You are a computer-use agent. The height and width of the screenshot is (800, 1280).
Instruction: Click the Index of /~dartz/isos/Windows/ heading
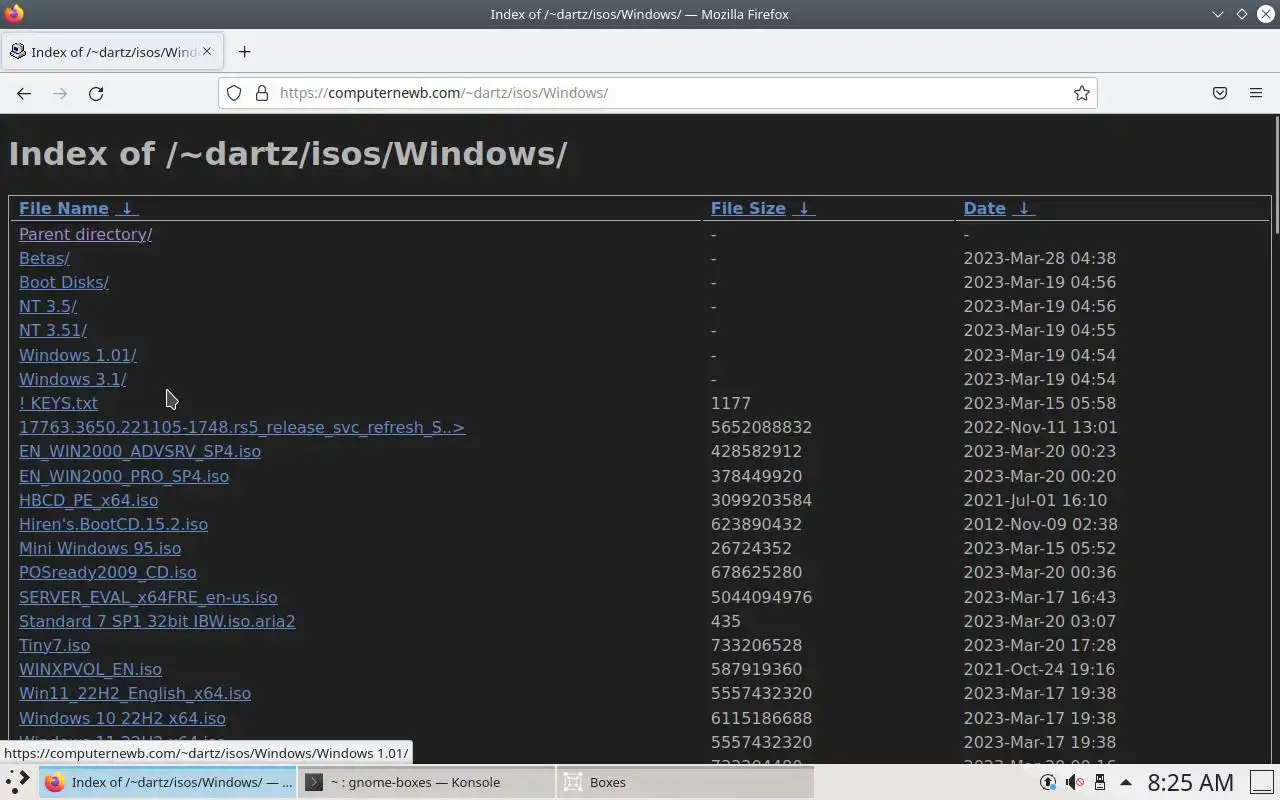pyautogui.click(x=288, y=154)
